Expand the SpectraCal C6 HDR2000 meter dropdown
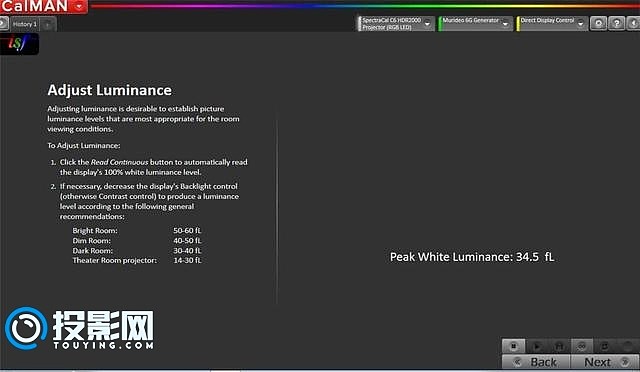Image resolution: width=640 pixels, height=372 pixels. [427, 24]
